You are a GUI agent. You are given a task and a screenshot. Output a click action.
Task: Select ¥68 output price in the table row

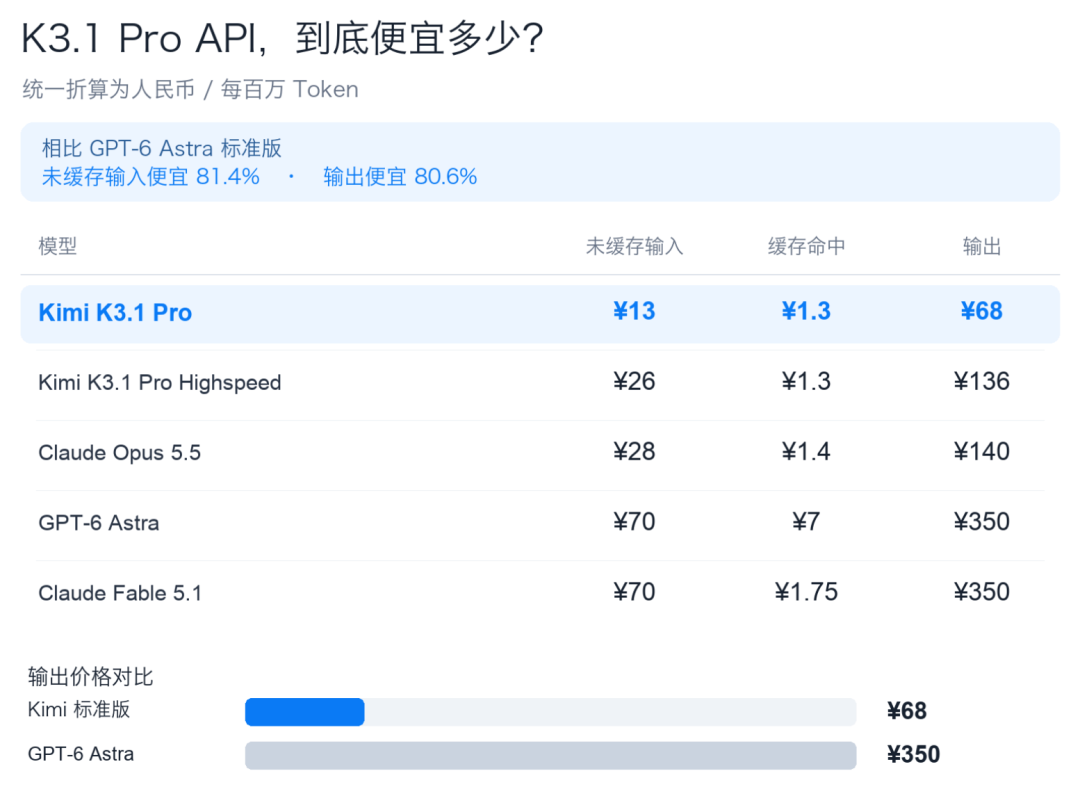coord(982,311)
